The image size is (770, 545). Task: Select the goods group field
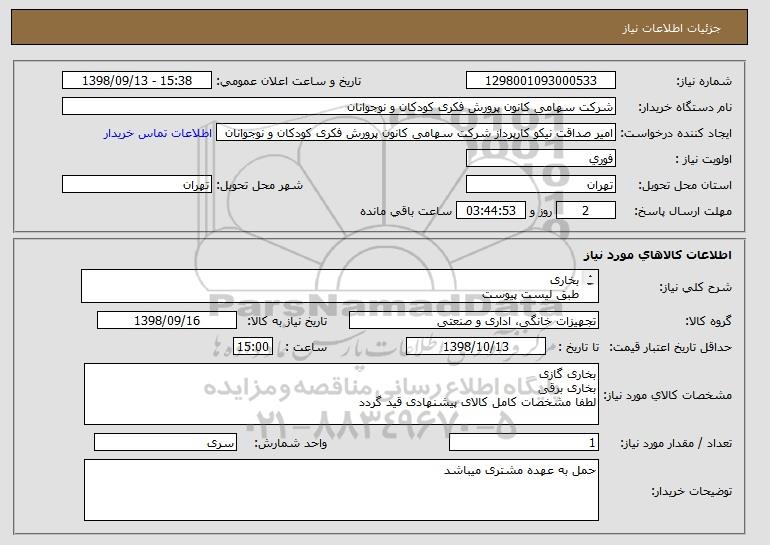[x=474, y=321]
